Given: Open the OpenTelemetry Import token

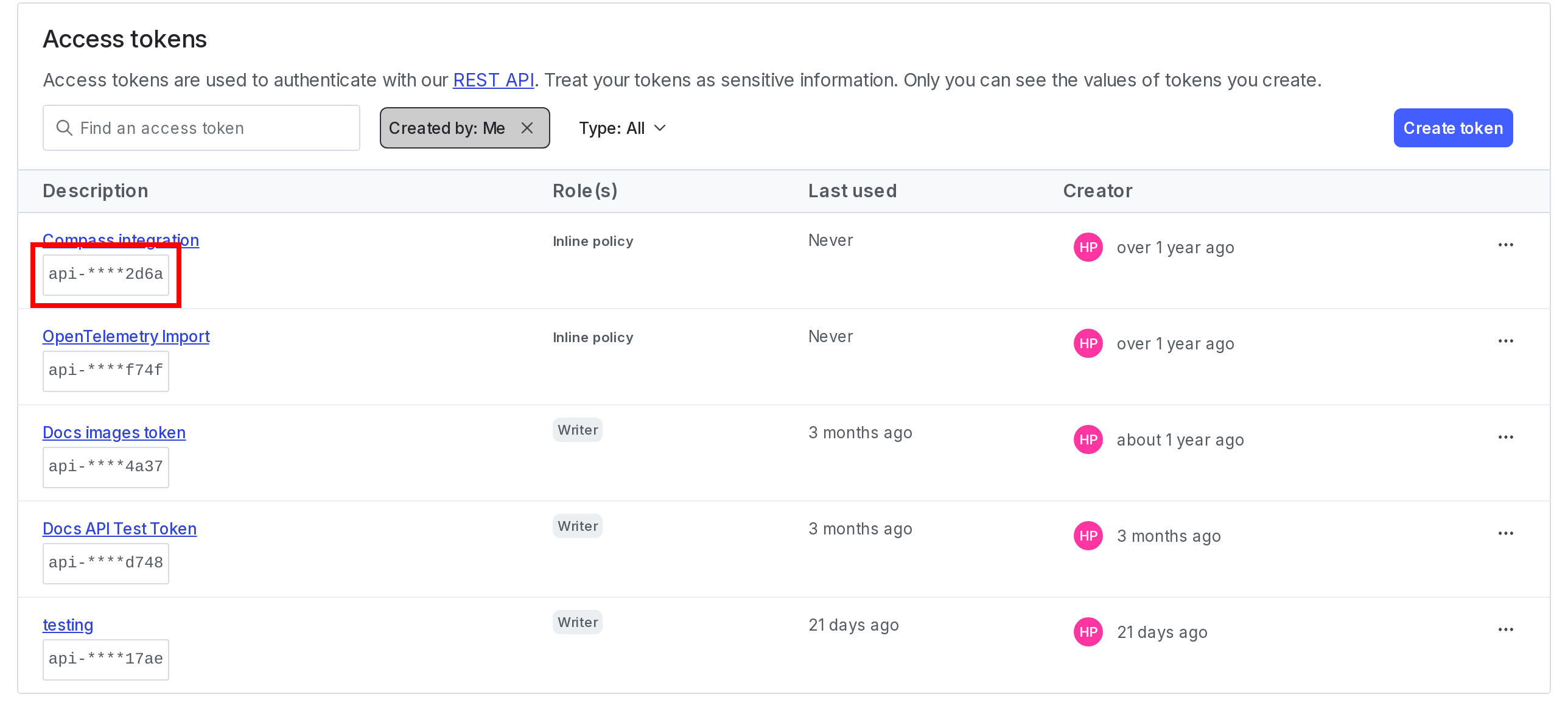Looking at the screenshot, I should tap(125, 336).
